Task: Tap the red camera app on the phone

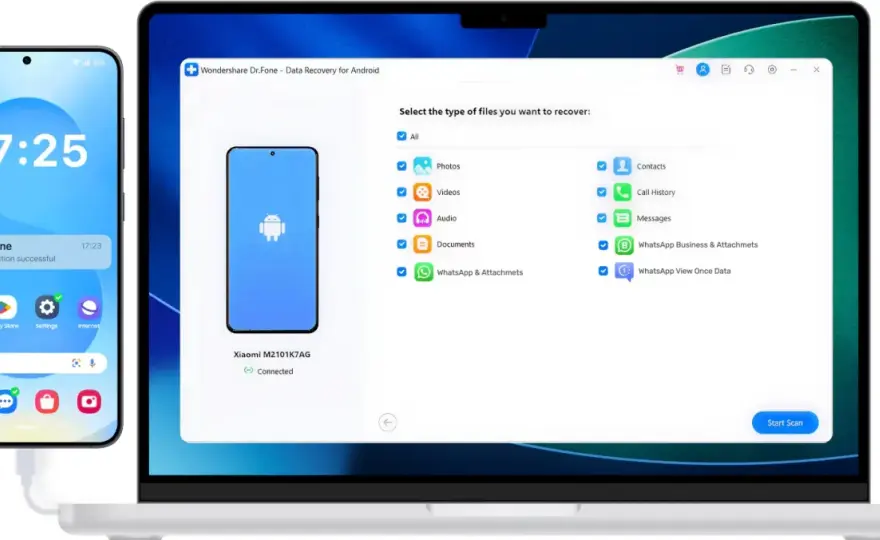Action: pos(89,401)
